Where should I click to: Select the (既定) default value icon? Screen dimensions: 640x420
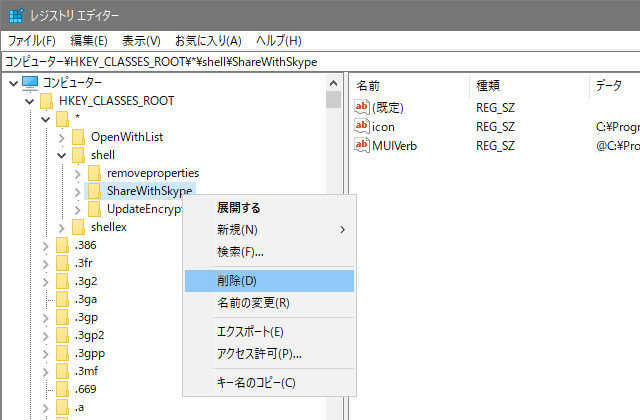point(363,107)
